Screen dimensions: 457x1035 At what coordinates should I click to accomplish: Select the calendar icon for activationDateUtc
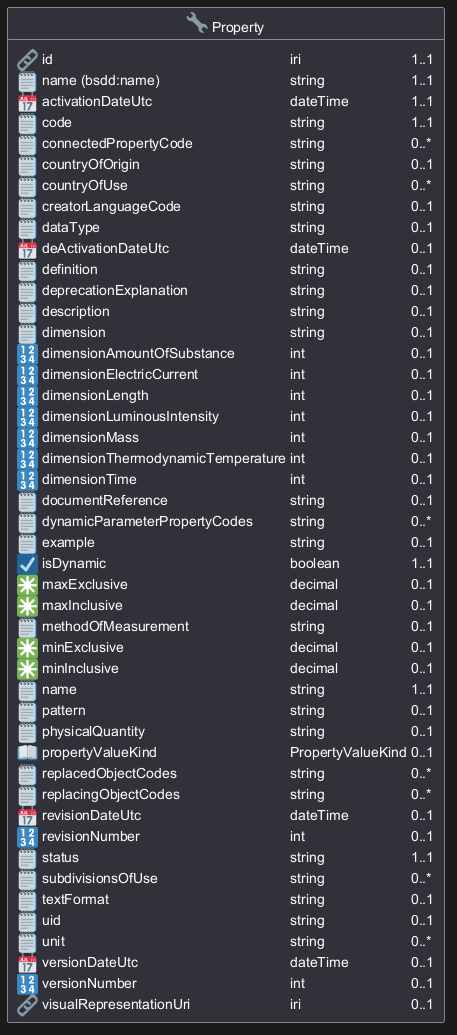(x=27, y=102)
